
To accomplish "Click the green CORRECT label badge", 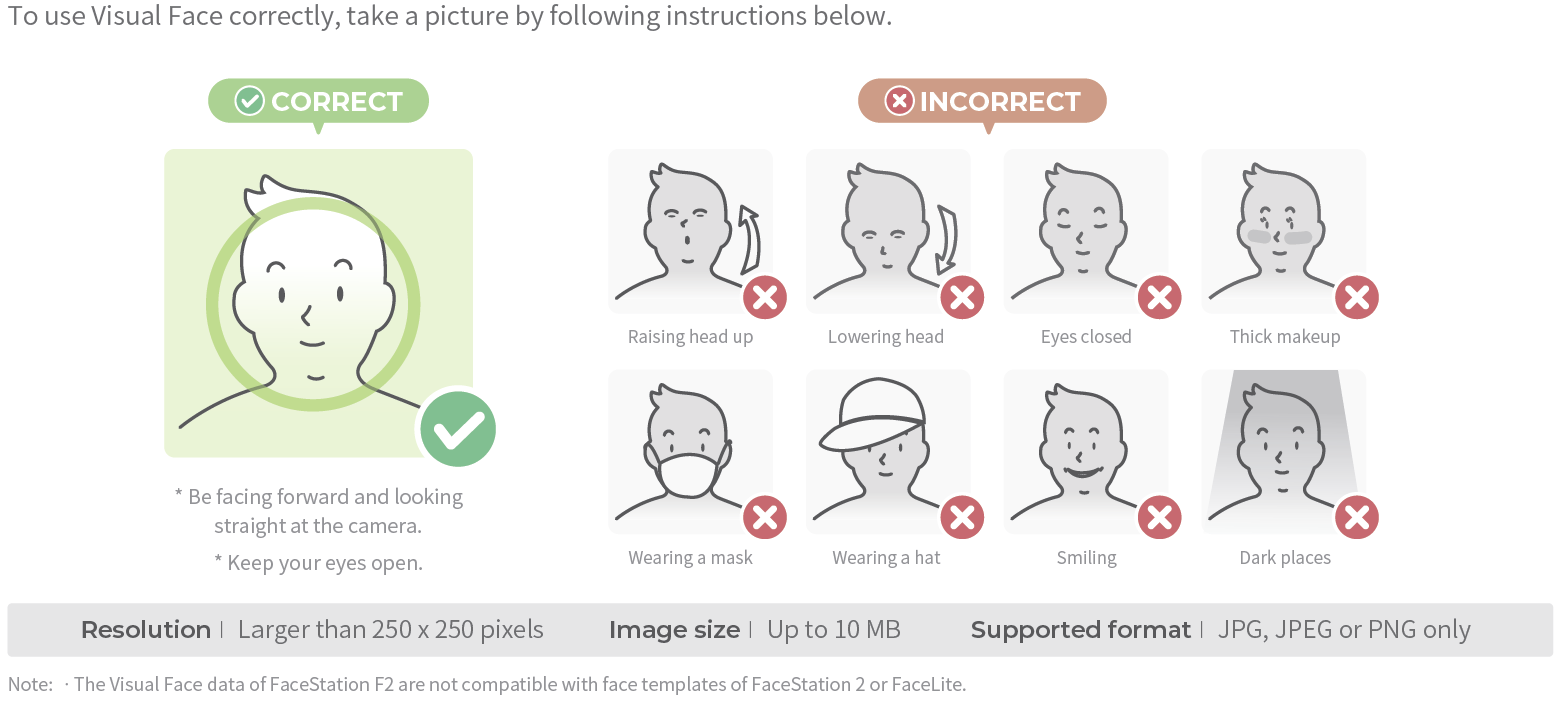I will 318,101.
